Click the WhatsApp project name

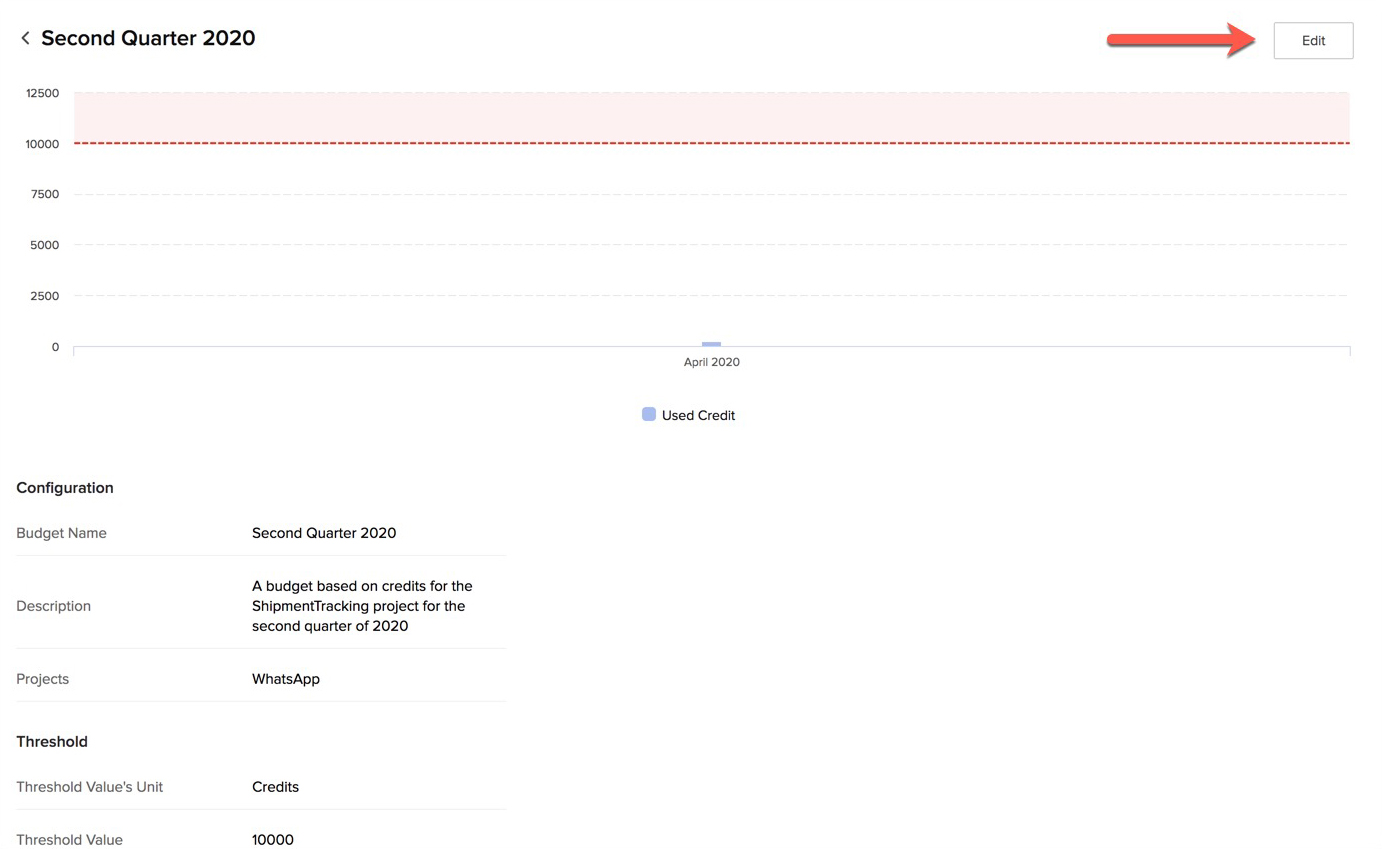285,678
